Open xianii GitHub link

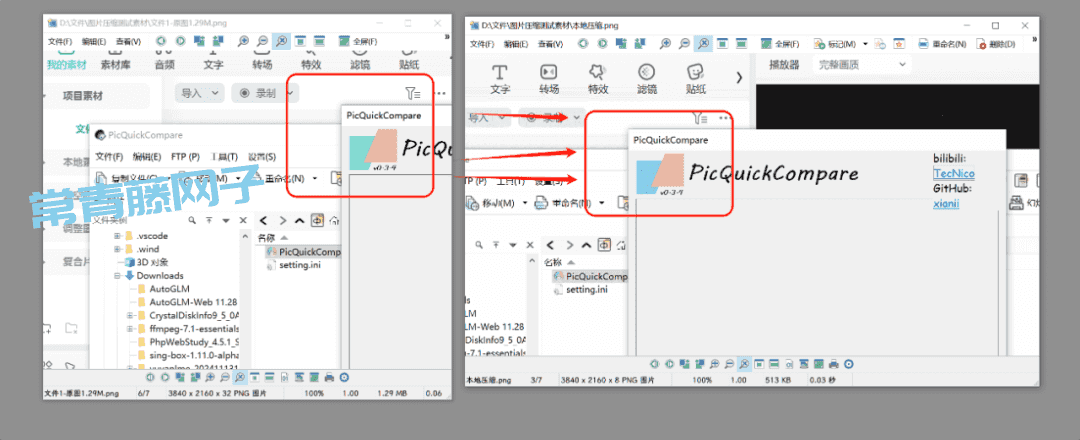point(946,204)
